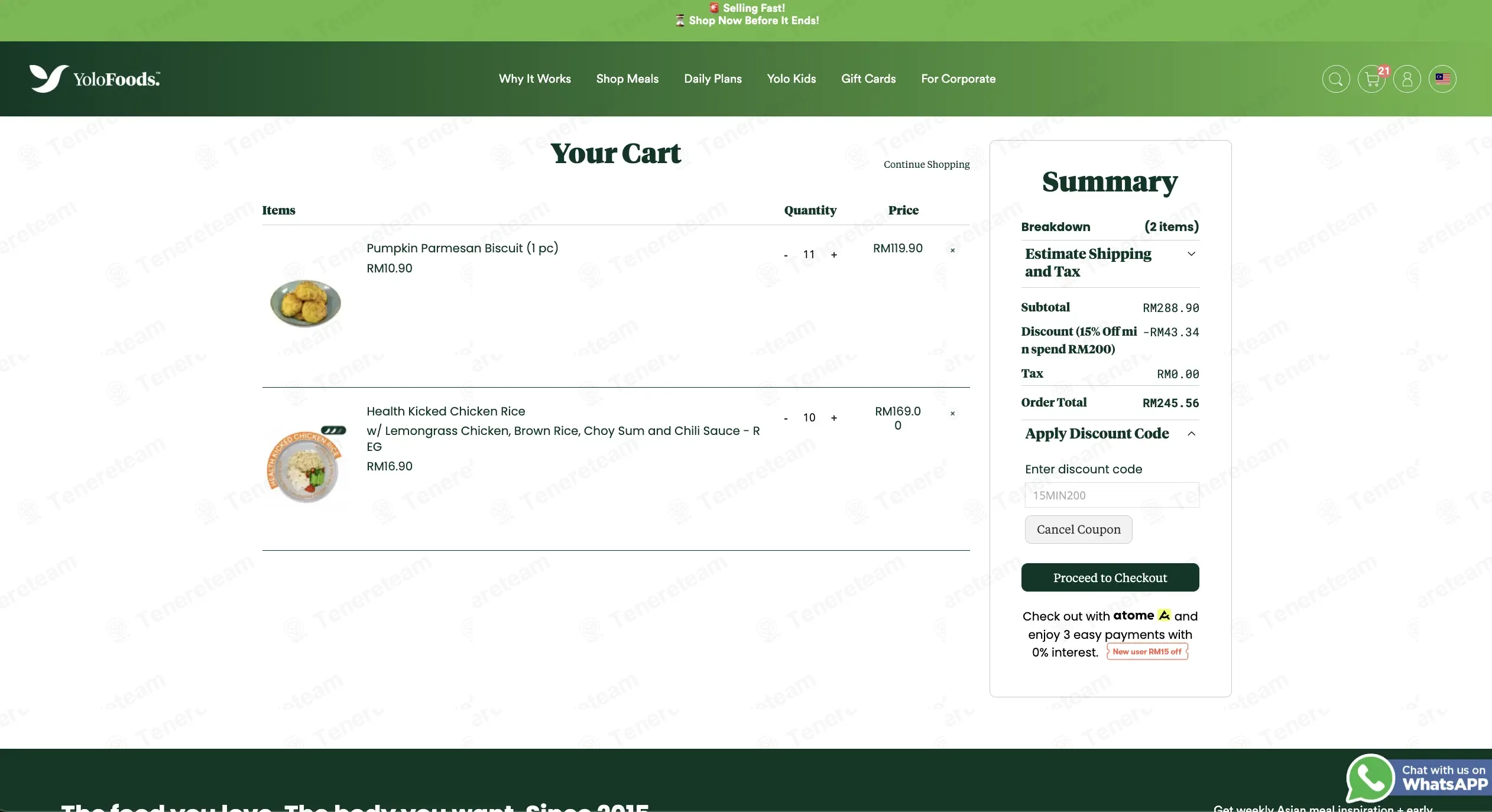Click Proceed to Checkout button
This screenshot has width=1492, height=812.
pyautogui.click(x=1110, y=577)
